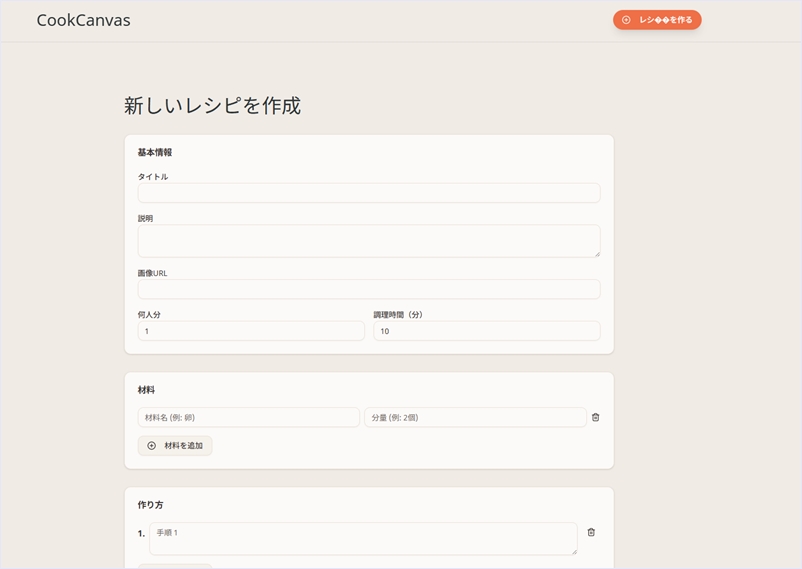Grab the 説明 text area resize handle
802x569 pixels.
pos(596,253)
